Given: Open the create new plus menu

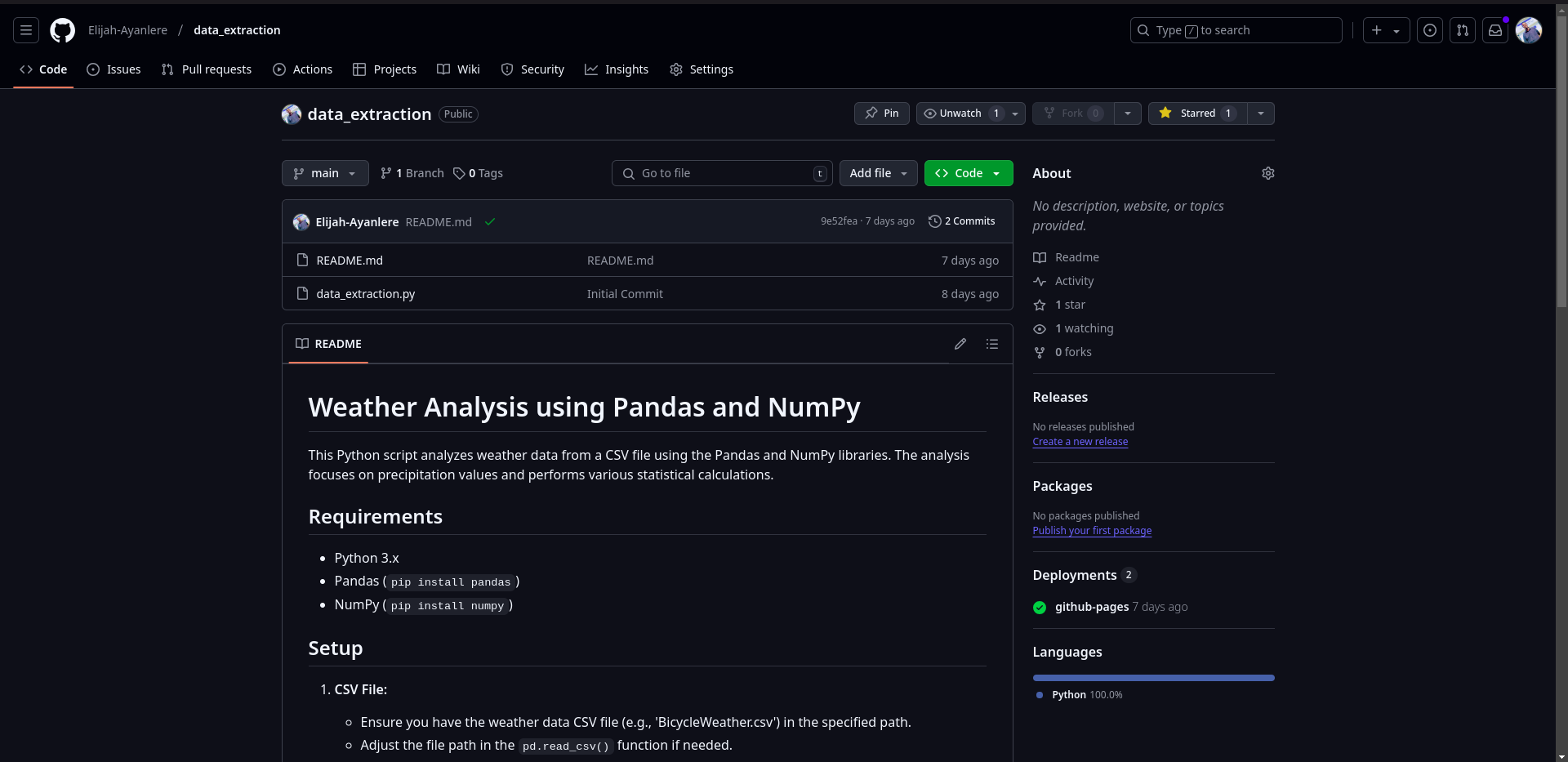Looking at the screenshot, I should [1386, 30].
